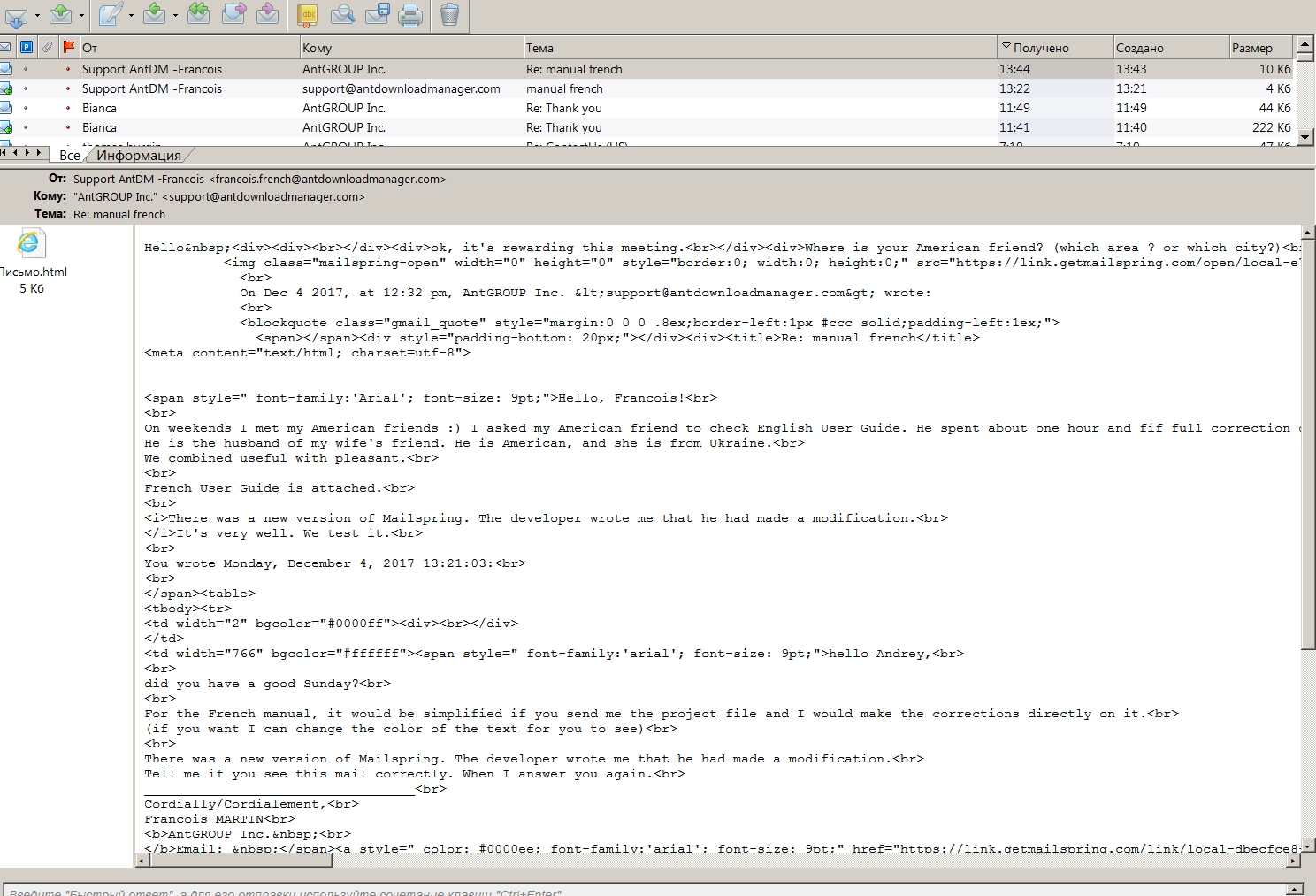Open the dropdown next to Compose icon

131,15
